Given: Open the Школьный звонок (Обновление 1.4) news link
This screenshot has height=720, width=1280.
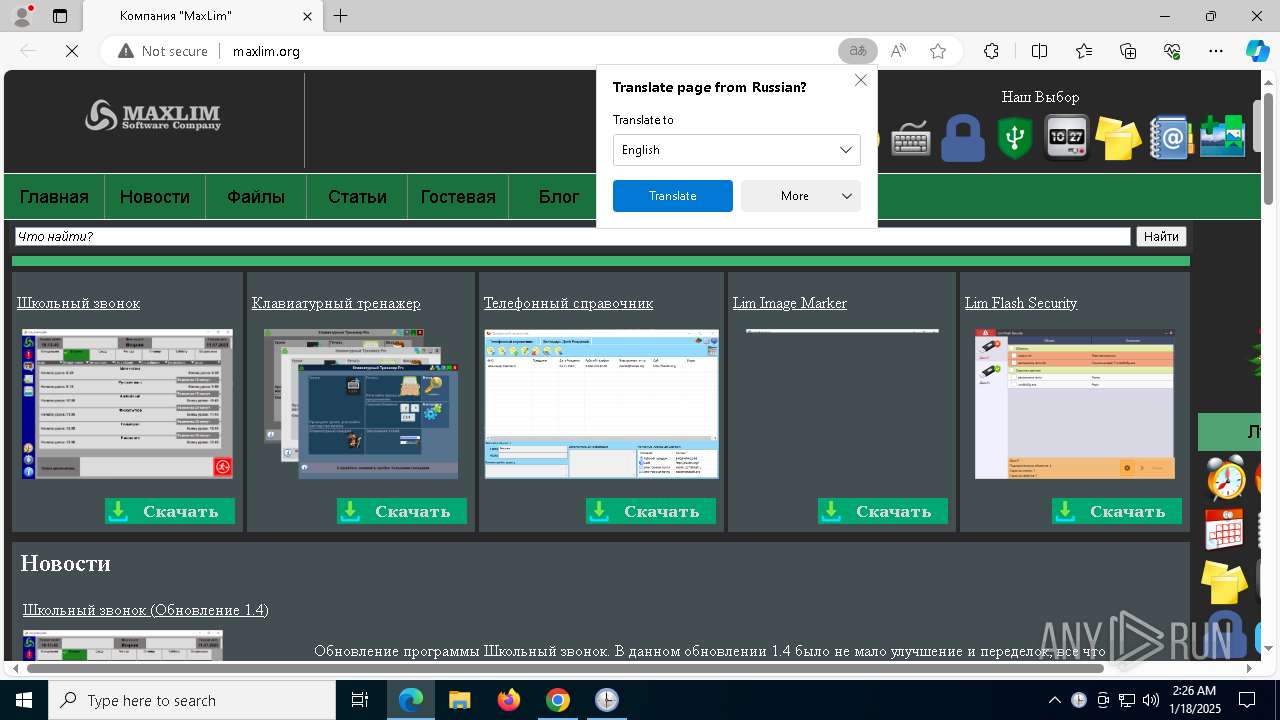Looking at the screenshot, I should [x=145, y=610].
